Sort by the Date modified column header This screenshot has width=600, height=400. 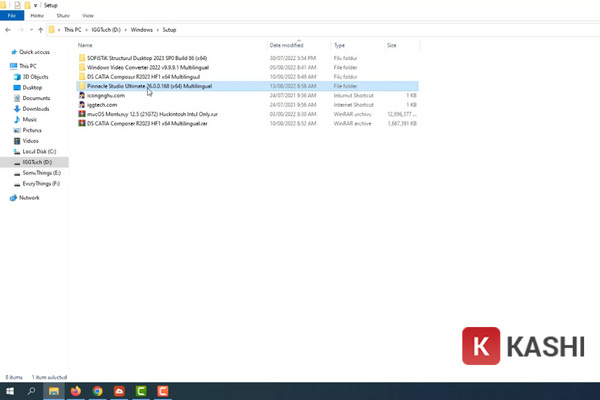pos(287,45)
